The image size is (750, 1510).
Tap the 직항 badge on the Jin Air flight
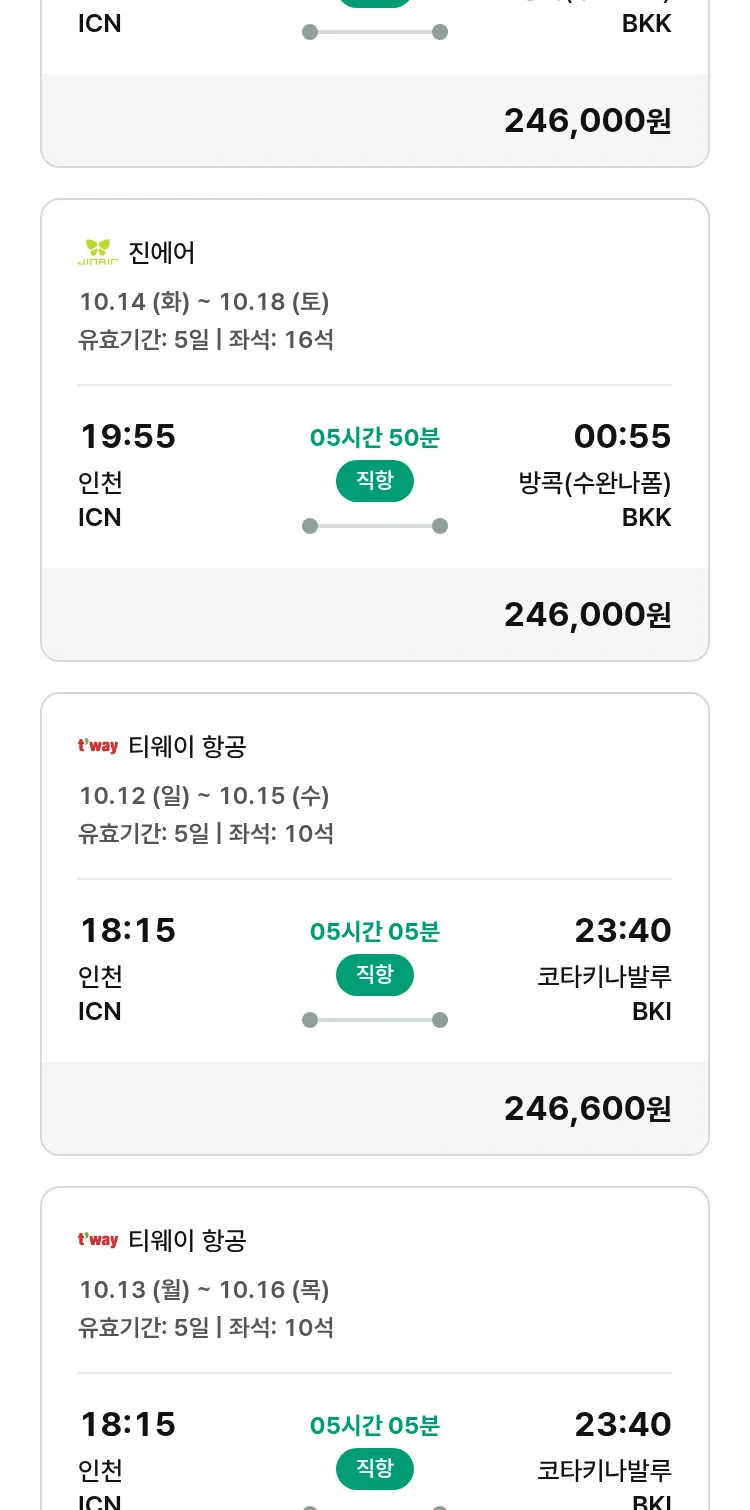tap(374, 481)
